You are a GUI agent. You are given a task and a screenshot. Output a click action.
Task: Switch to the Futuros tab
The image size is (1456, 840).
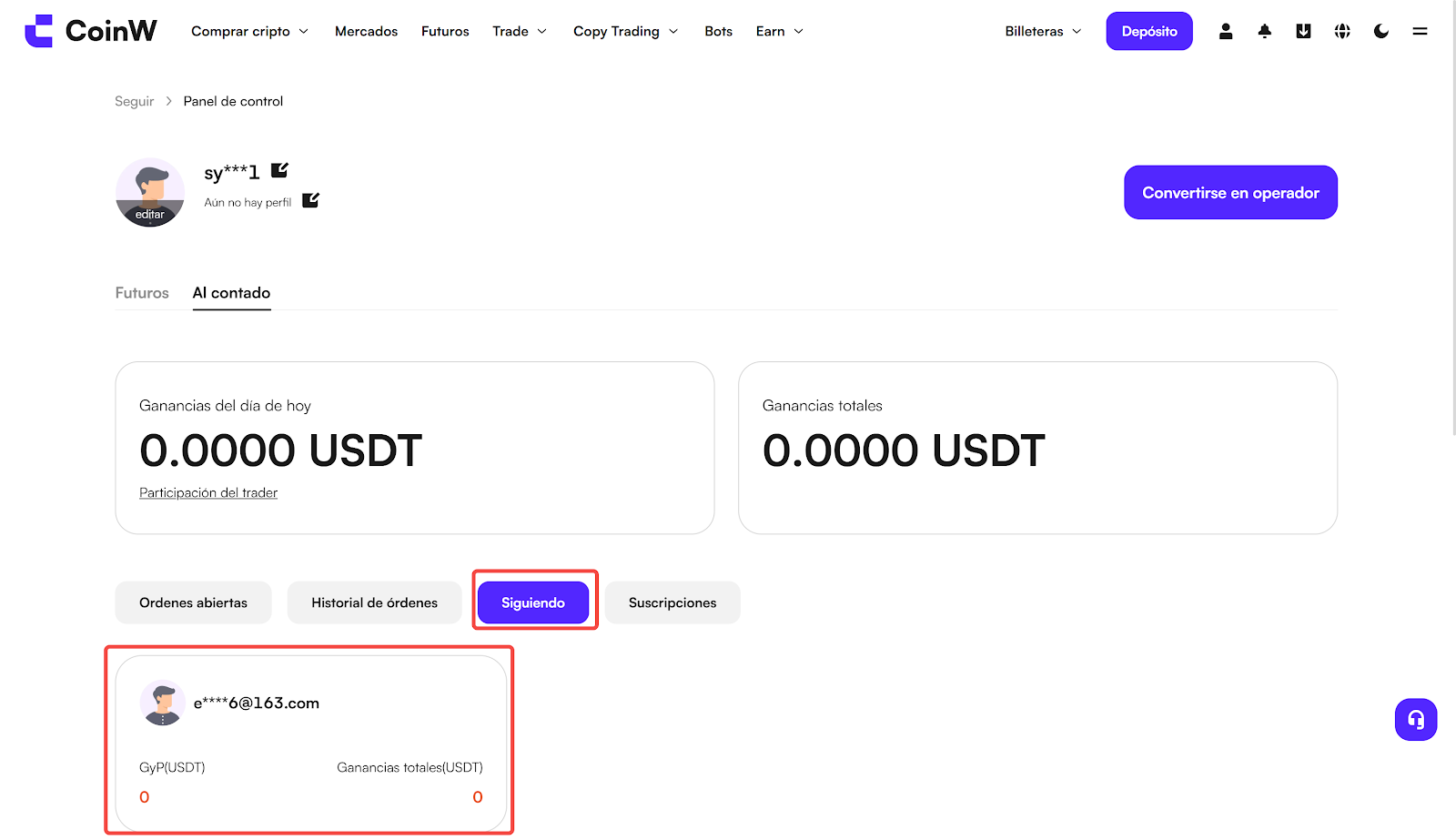tap(142, 293)
